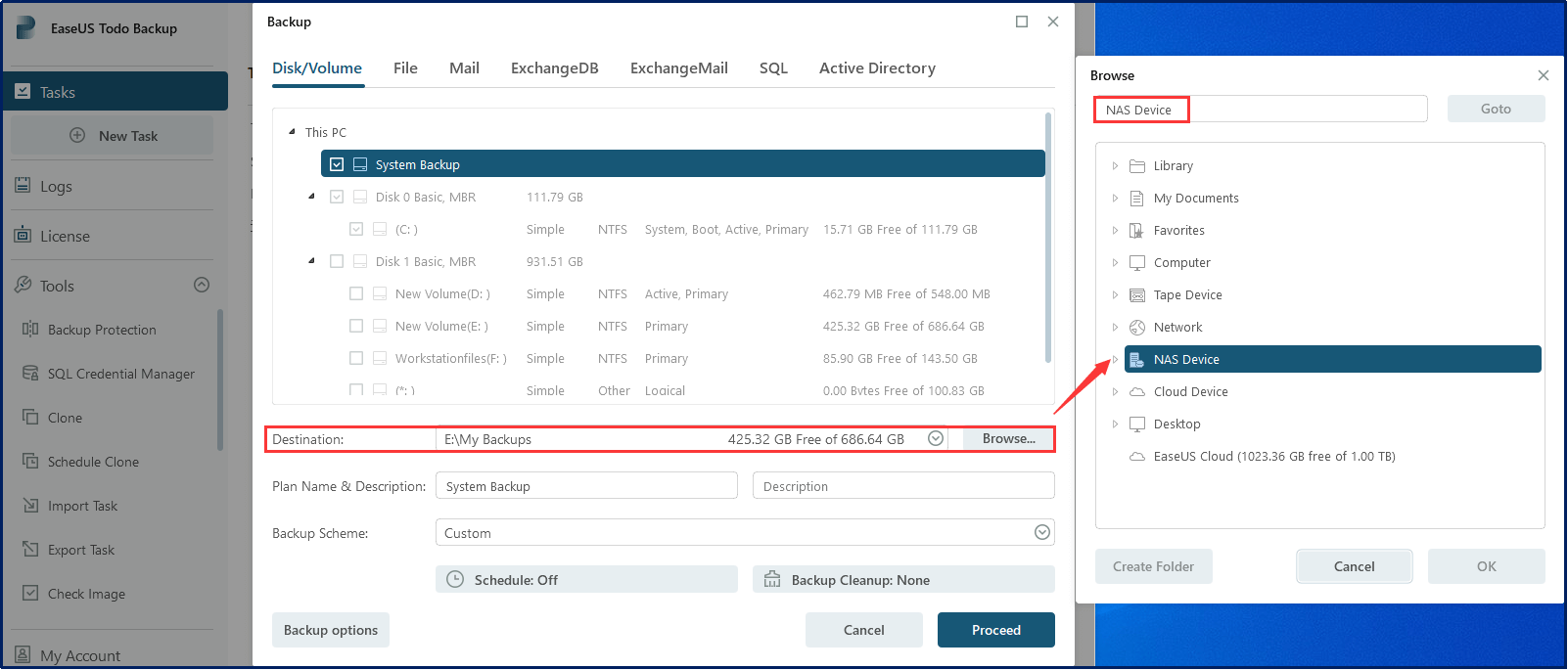The width and height of the screenshot is (1568, 670).
Task: Open Backup options
Action: coord(331,630)
